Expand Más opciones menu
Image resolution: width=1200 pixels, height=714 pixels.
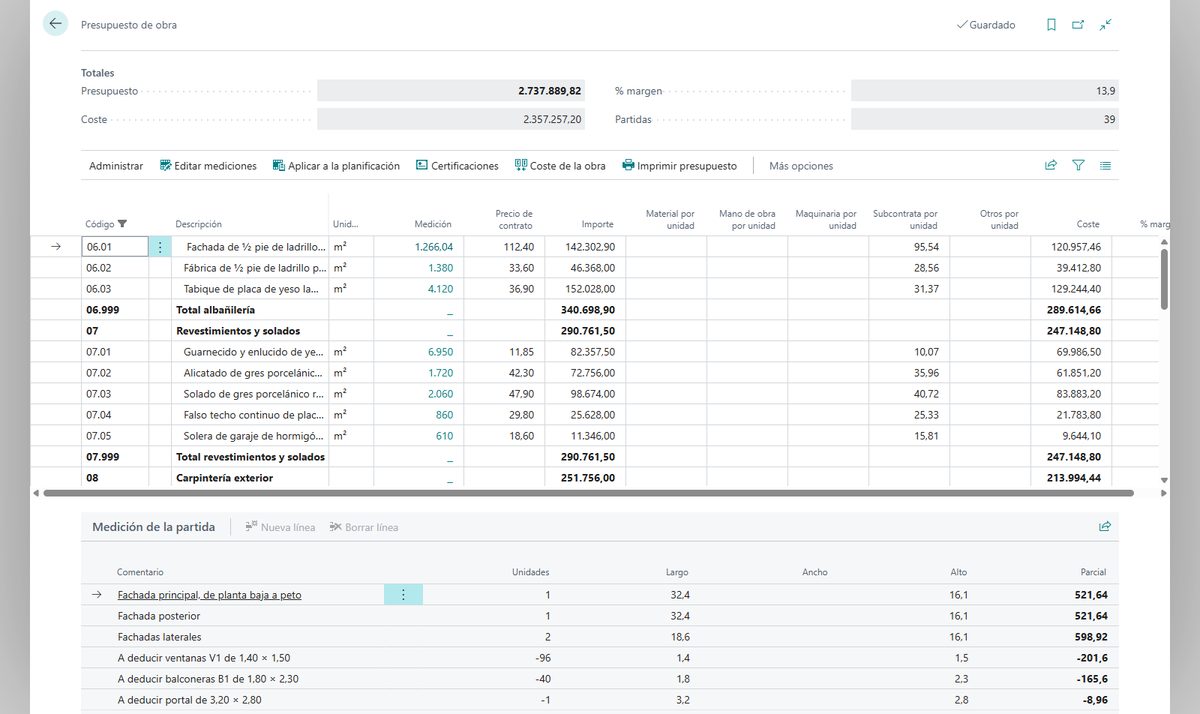801,166
